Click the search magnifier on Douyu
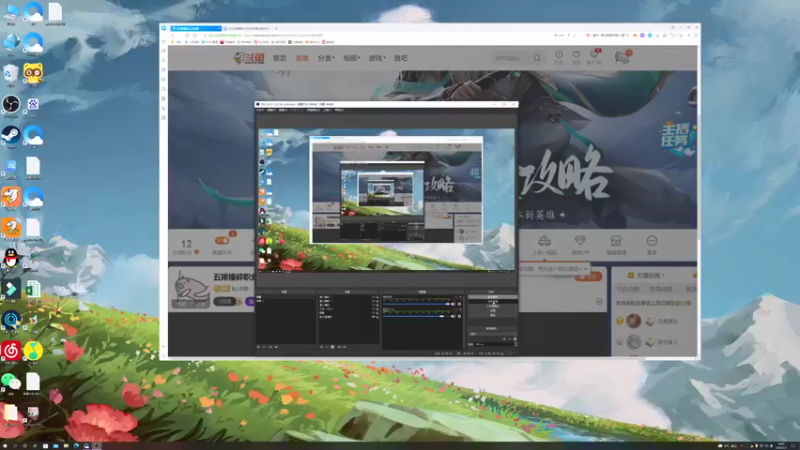Viewport: 800px width, 450px height. click(537, 58)
